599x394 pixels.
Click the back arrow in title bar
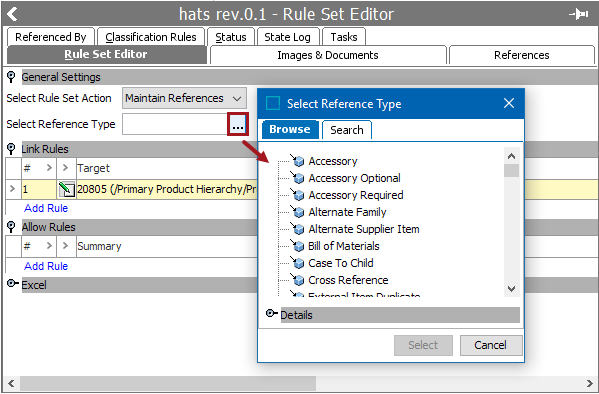click(12, 14)
